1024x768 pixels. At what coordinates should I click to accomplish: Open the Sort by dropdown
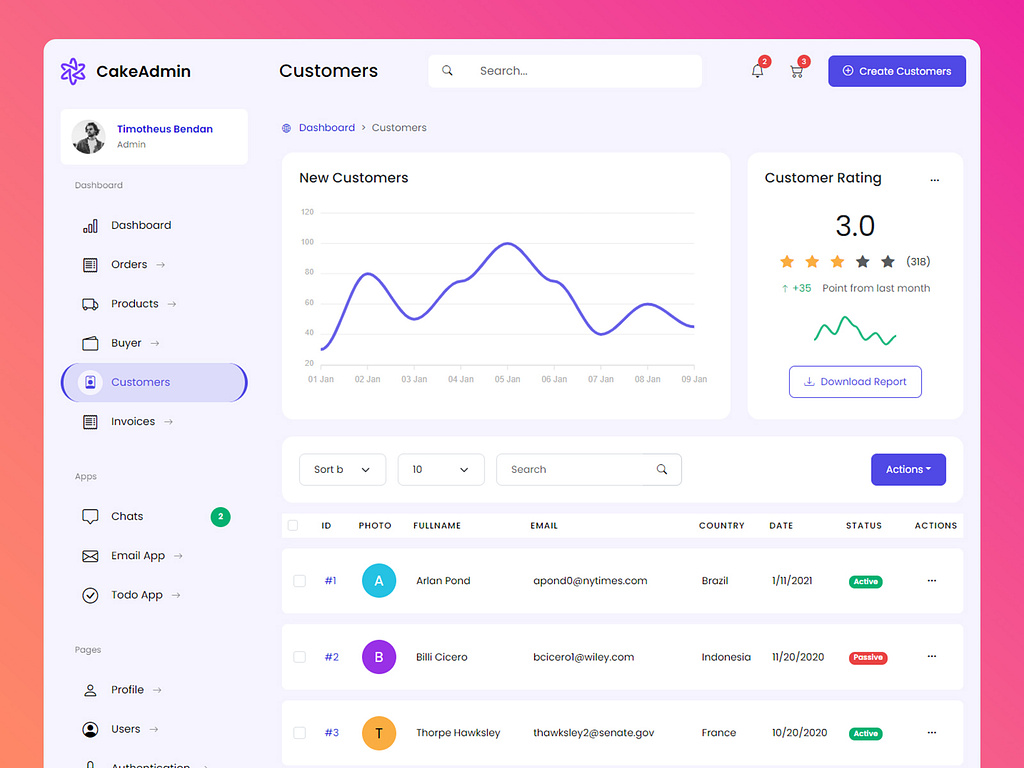click(x=342, y=469)
